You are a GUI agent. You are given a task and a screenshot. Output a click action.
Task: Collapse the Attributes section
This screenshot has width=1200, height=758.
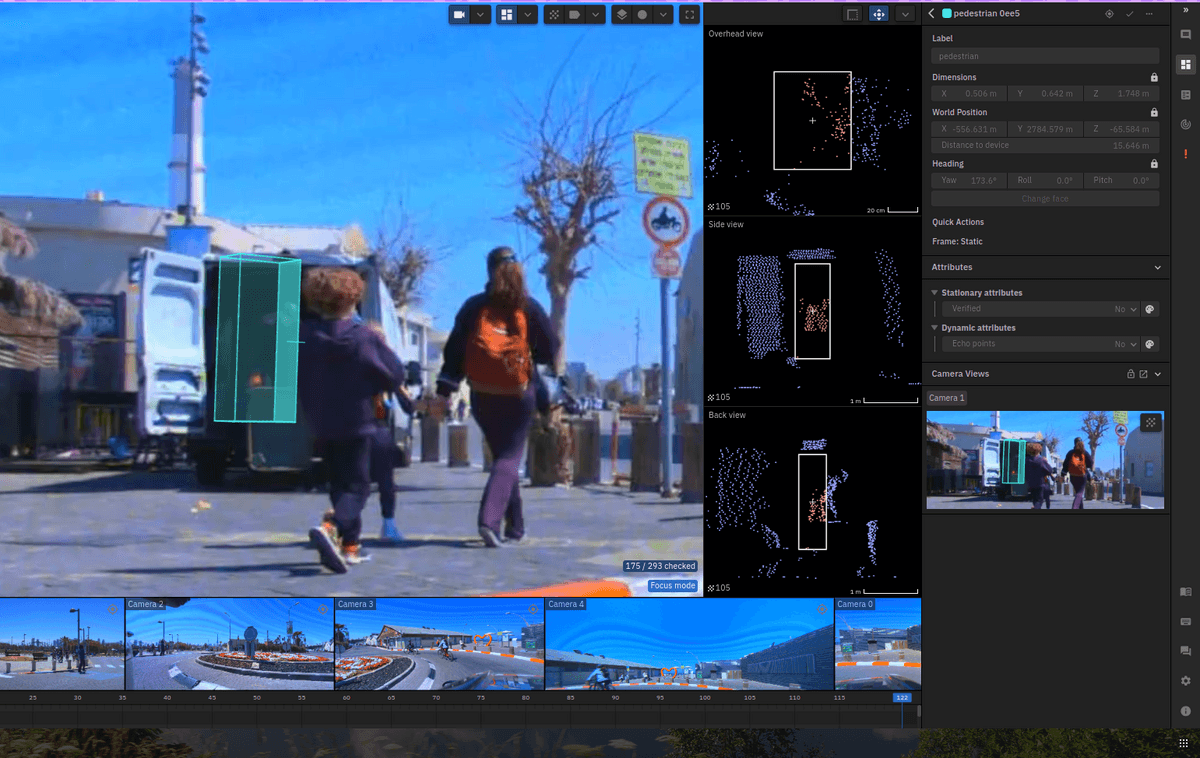pyautogui.click(x=1158, y=268)
